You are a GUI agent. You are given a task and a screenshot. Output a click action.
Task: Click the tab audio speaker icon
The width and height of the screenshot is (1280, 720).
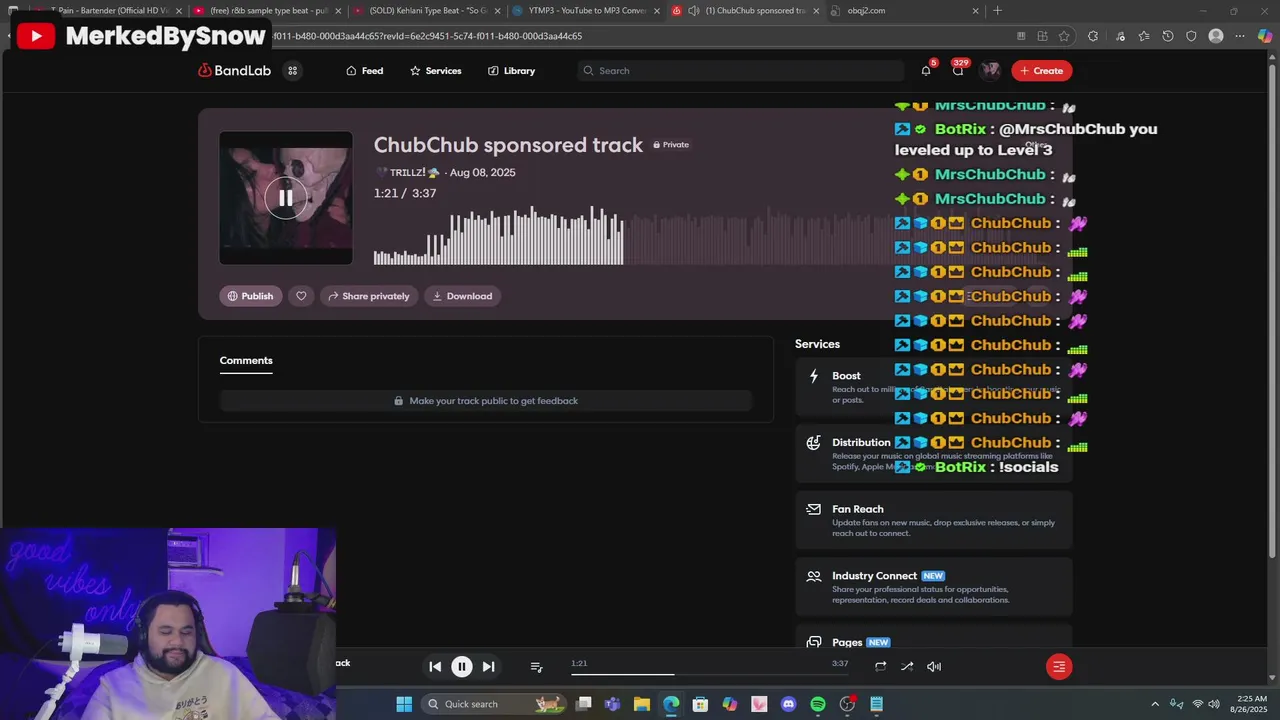[x=694, y=11]
